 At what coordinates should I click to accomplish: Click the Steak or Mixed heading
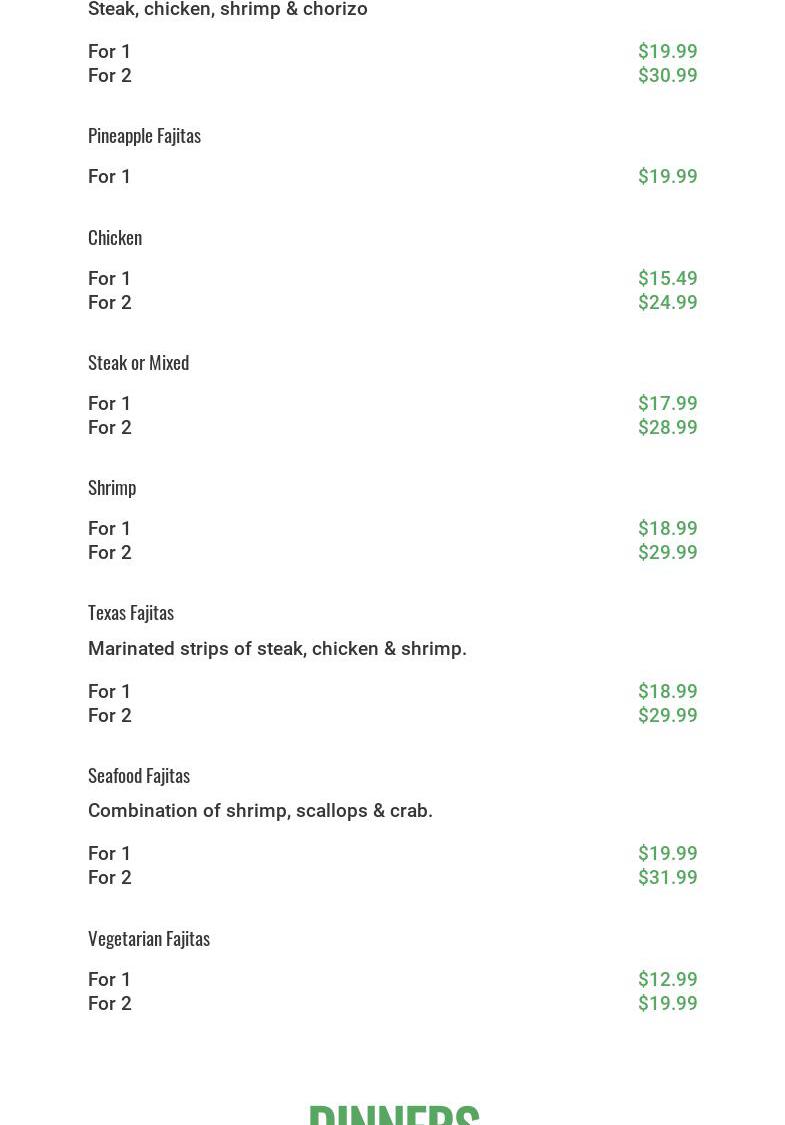(x=138, y=362)
